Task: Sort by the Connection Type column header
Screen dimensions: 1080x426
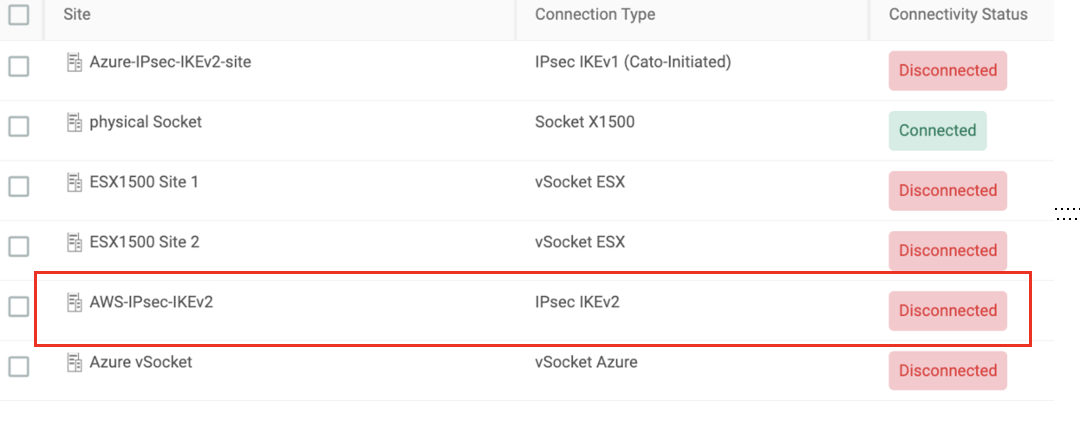Action: 595,14
